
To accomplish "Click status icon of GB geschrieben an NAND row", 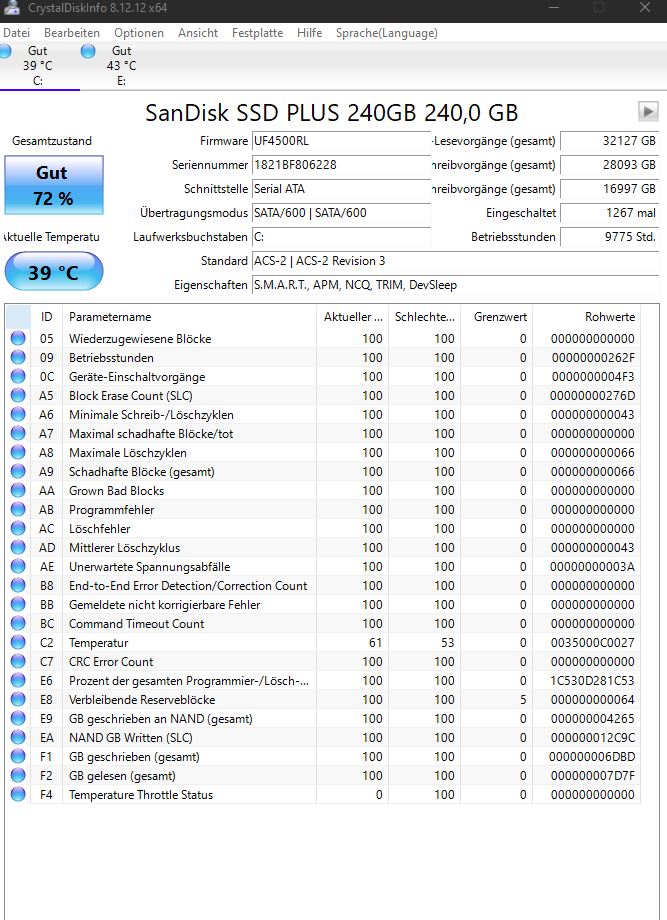I will pyautogui.click(x=18, y=718).
